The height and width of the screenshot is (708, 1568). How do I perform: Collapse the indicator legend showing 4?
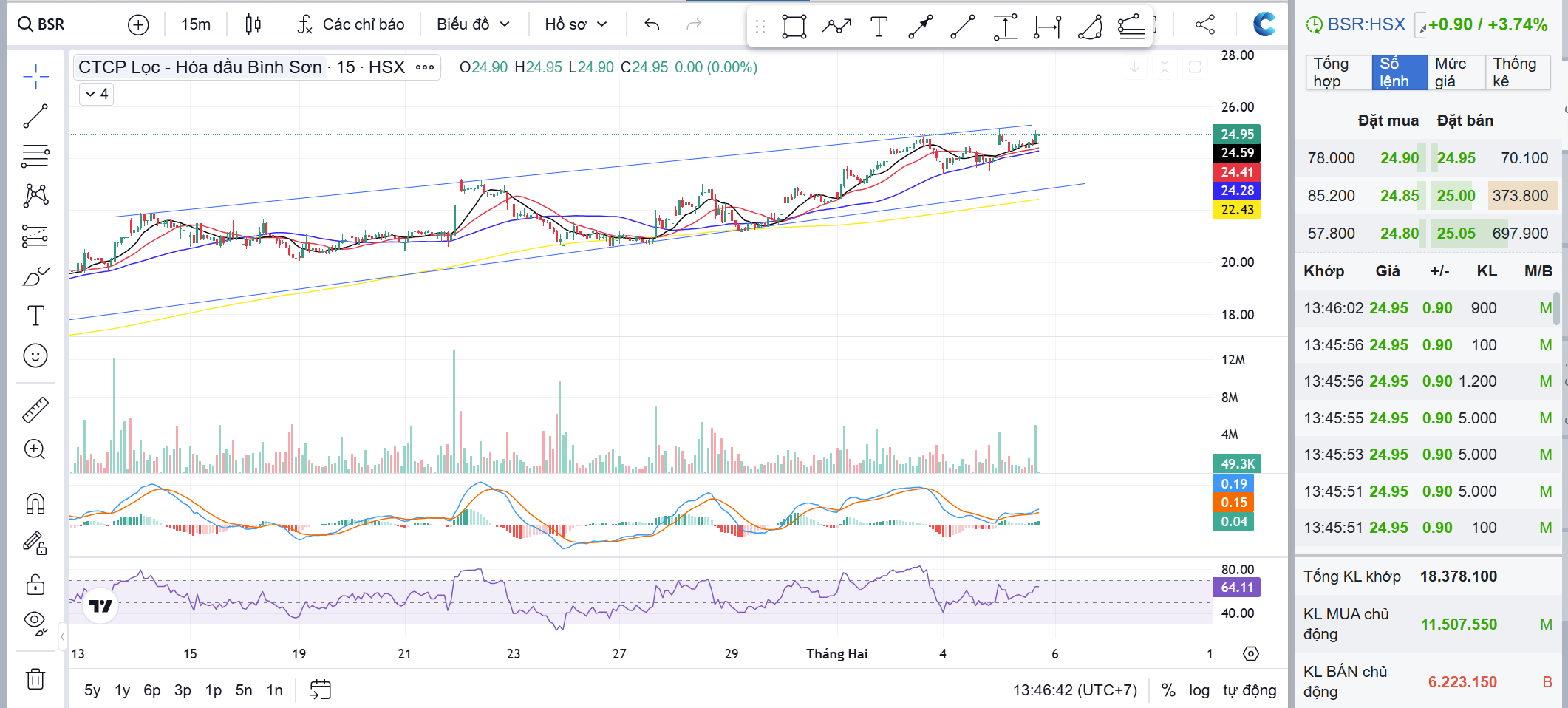point(97,94)
